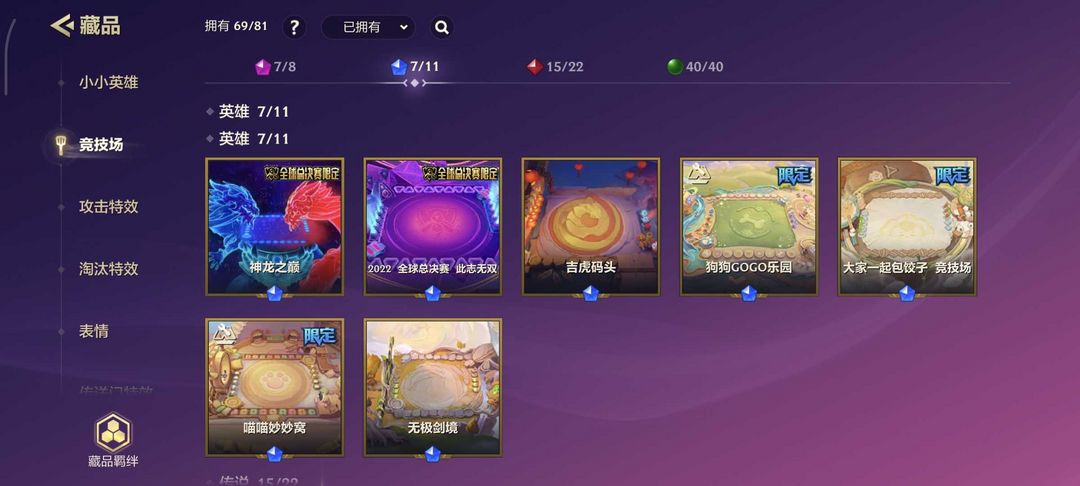
Task: Select the purple gem 7/8 rarity tab
Action: coord(276,67)
